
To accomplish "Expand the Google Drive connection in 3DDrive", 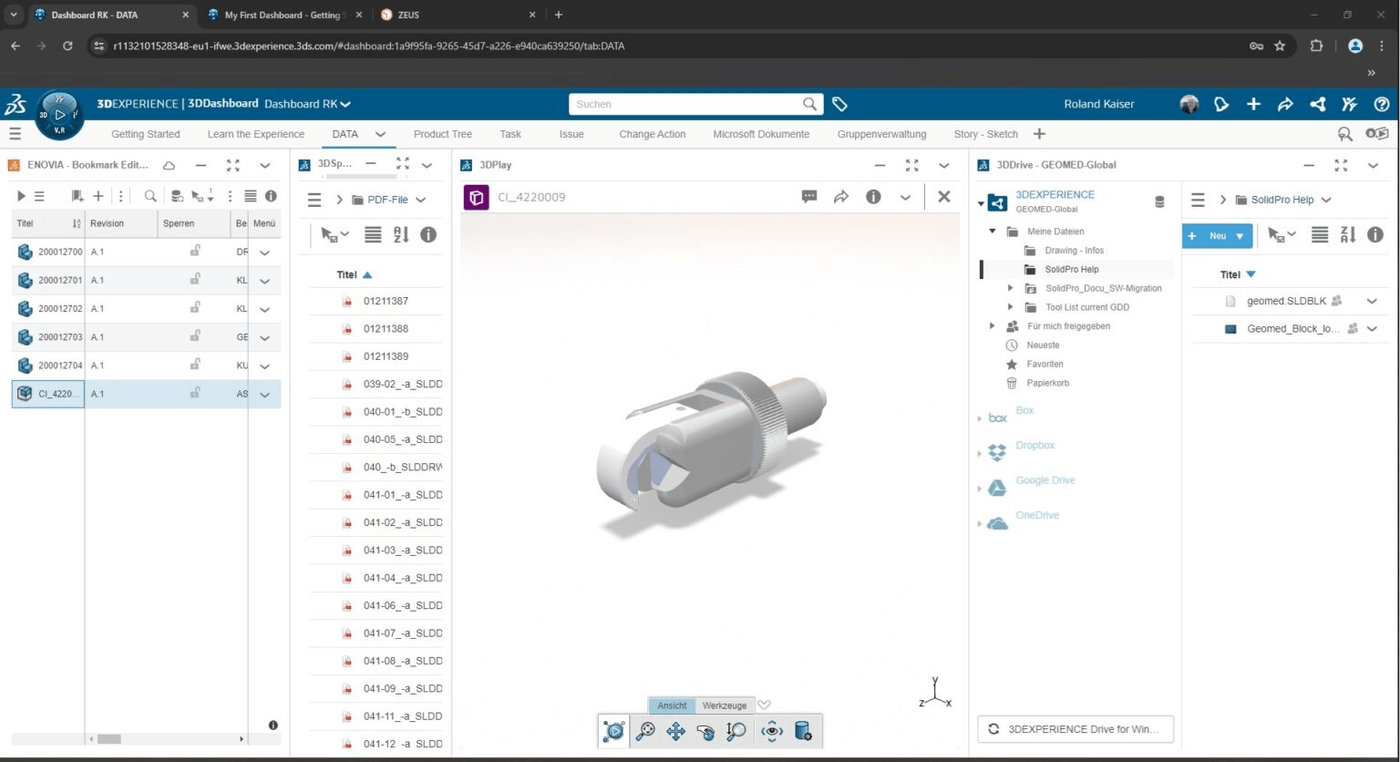I will tap(979, 489).
